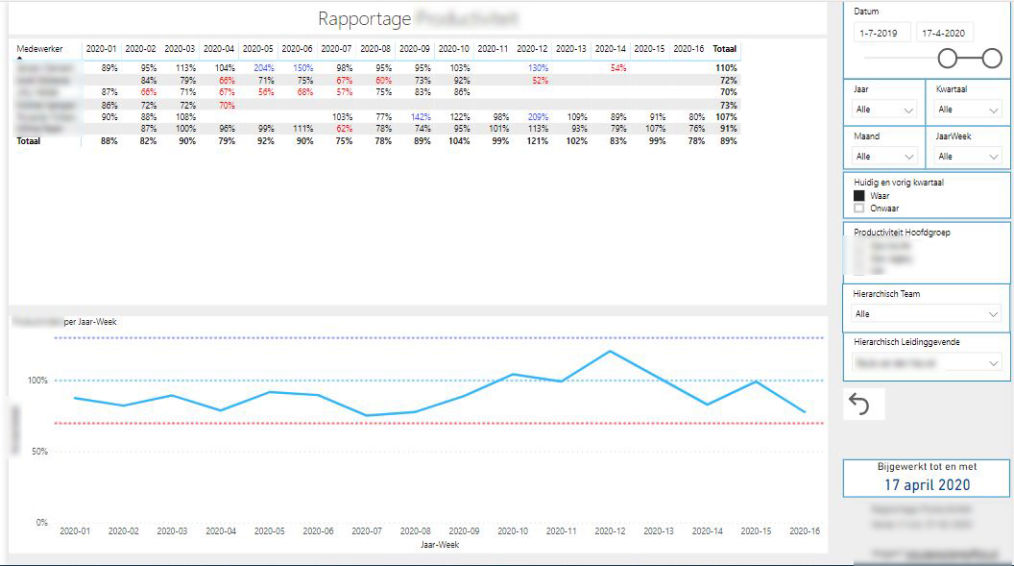The width and height of the screenshot is (1014, 566).
Task: Tick the 'Onwaar' checkbox
Action: tap(859, 208)
